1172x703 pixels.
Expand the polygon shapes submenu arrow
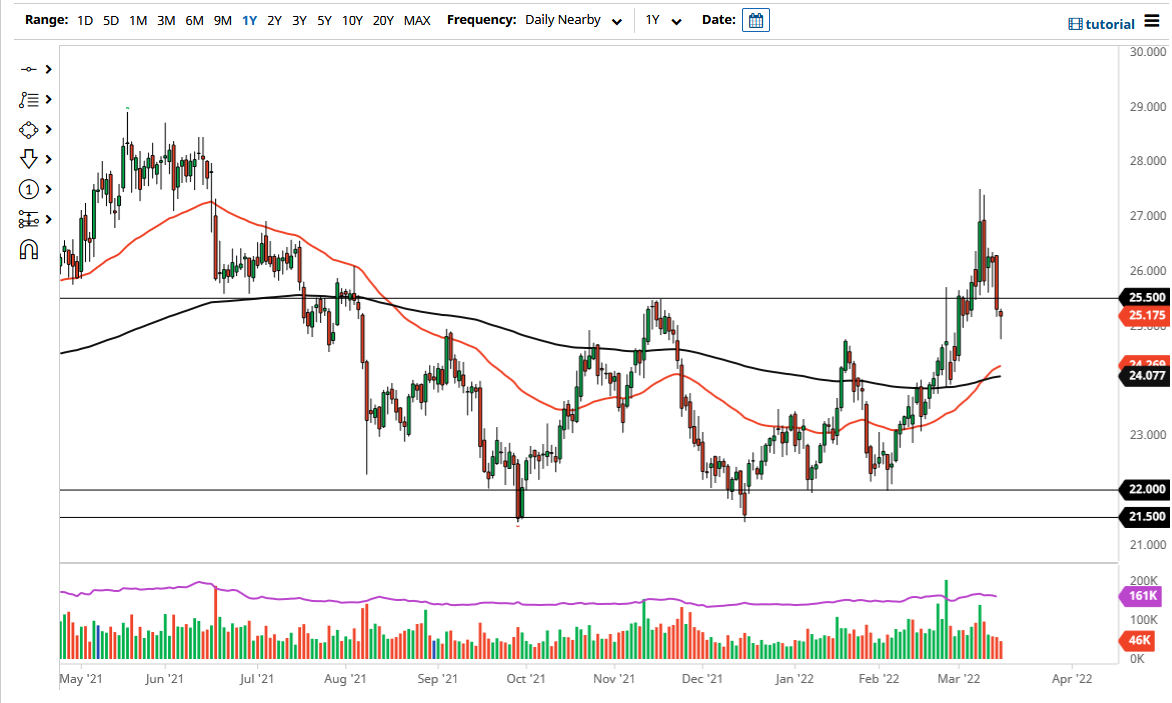[49, 130]
